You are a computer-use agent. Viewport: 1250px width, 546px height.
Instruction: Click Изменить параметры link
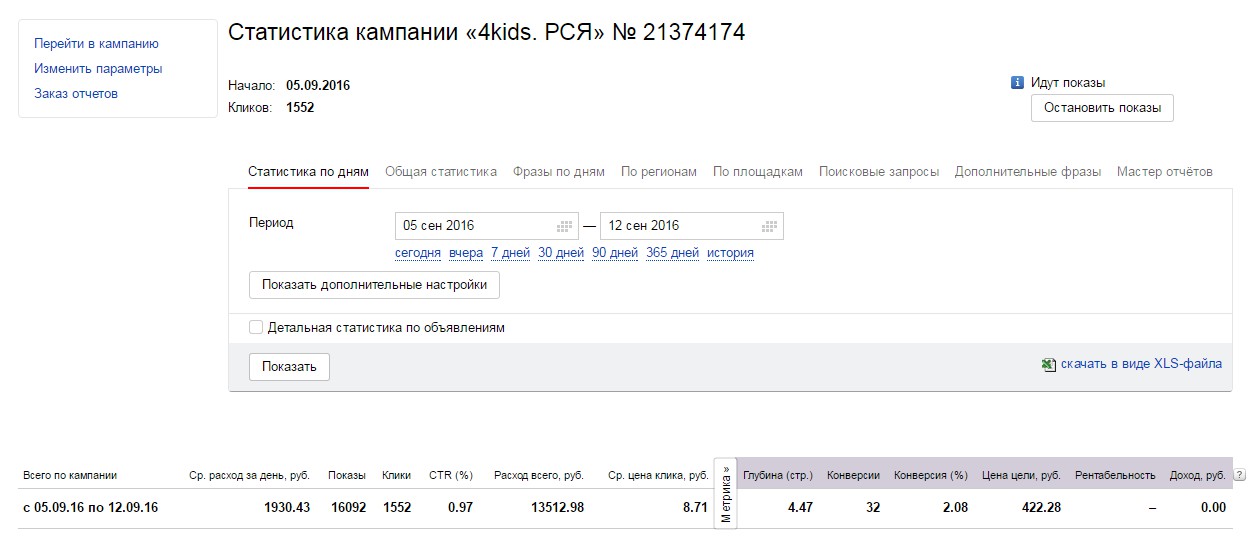pyautogui.click(x=98, y=69)
